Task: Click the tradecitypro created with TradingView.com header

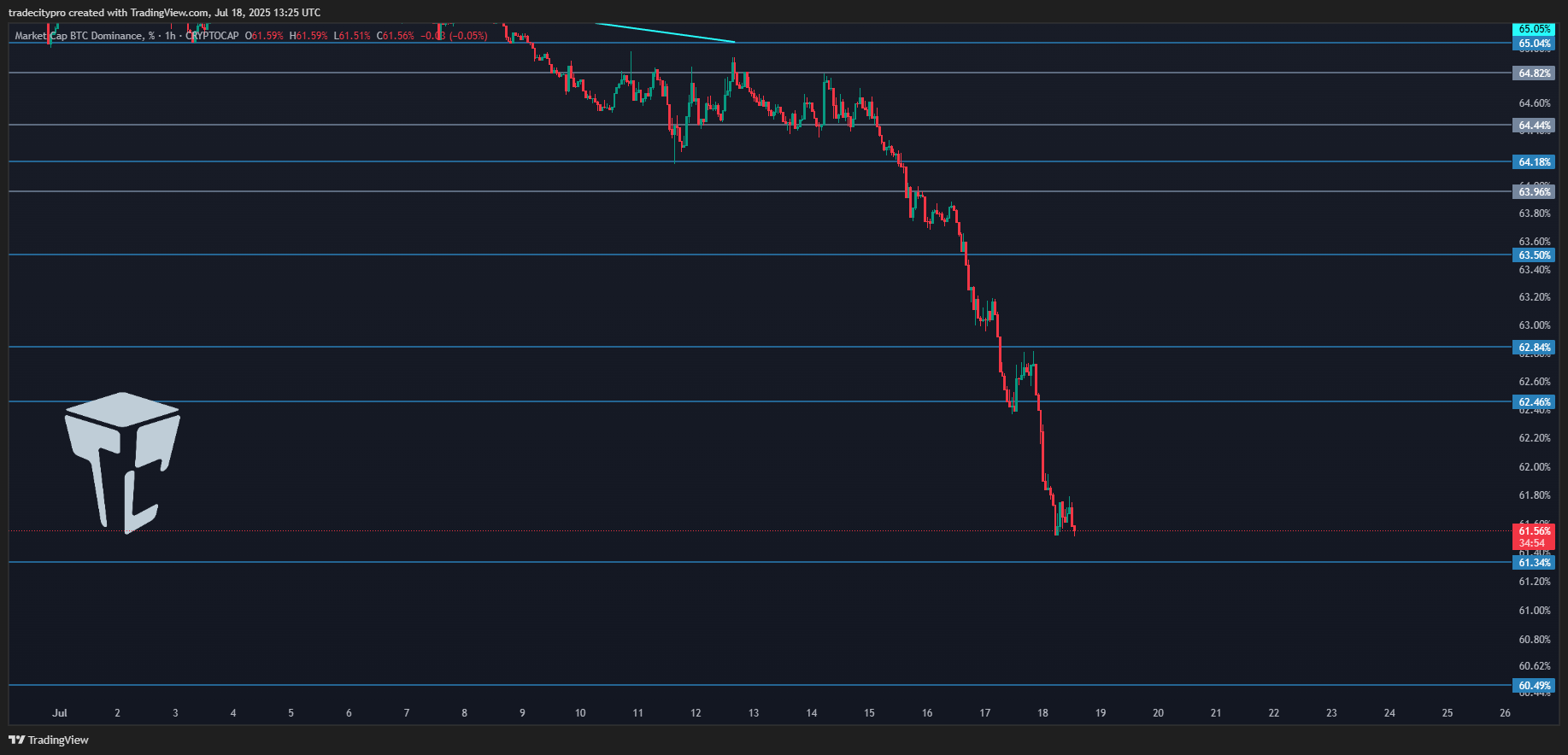Action: (x=165, y=13)
